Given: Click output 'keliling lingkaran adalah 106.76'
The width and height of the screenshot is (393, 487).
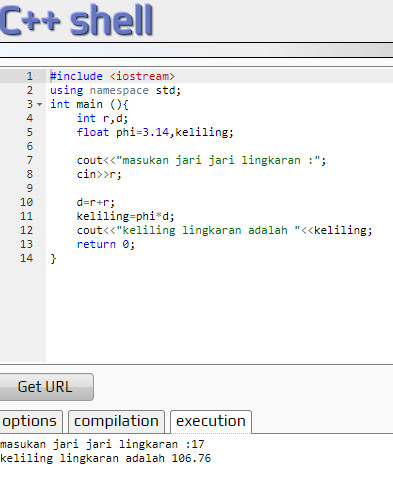Looking at the screenshot, I should coord(105,458).
